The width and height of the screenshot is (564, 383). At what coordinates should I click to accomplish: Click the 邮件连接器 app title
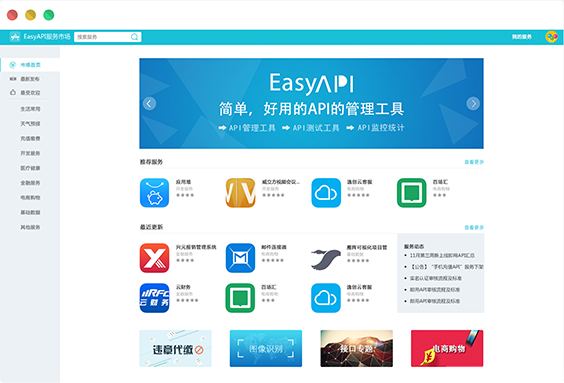click(x=274, y=247)
